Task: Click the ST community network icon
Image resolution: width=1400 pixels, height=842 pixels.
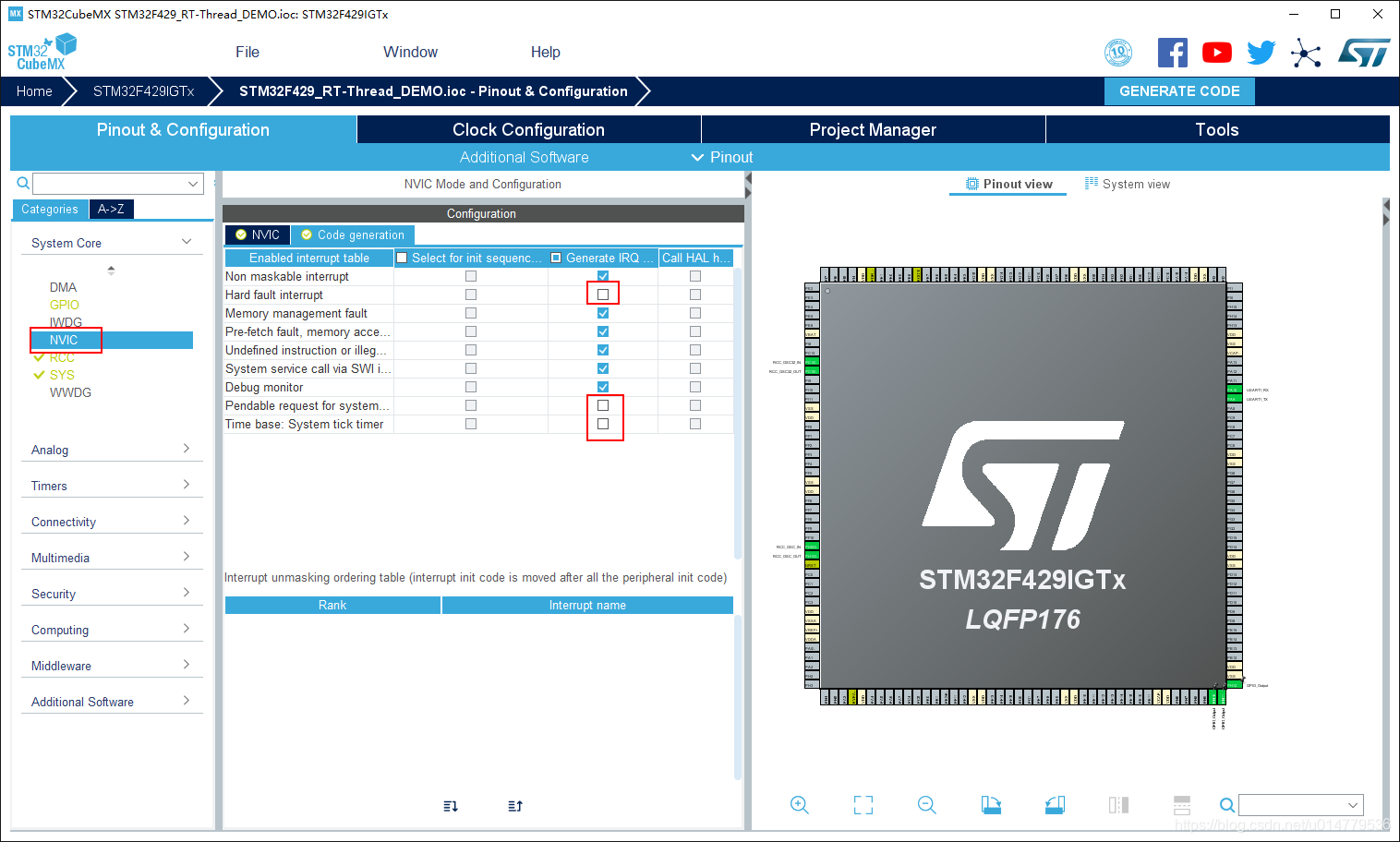Action: pos(1306,53)
